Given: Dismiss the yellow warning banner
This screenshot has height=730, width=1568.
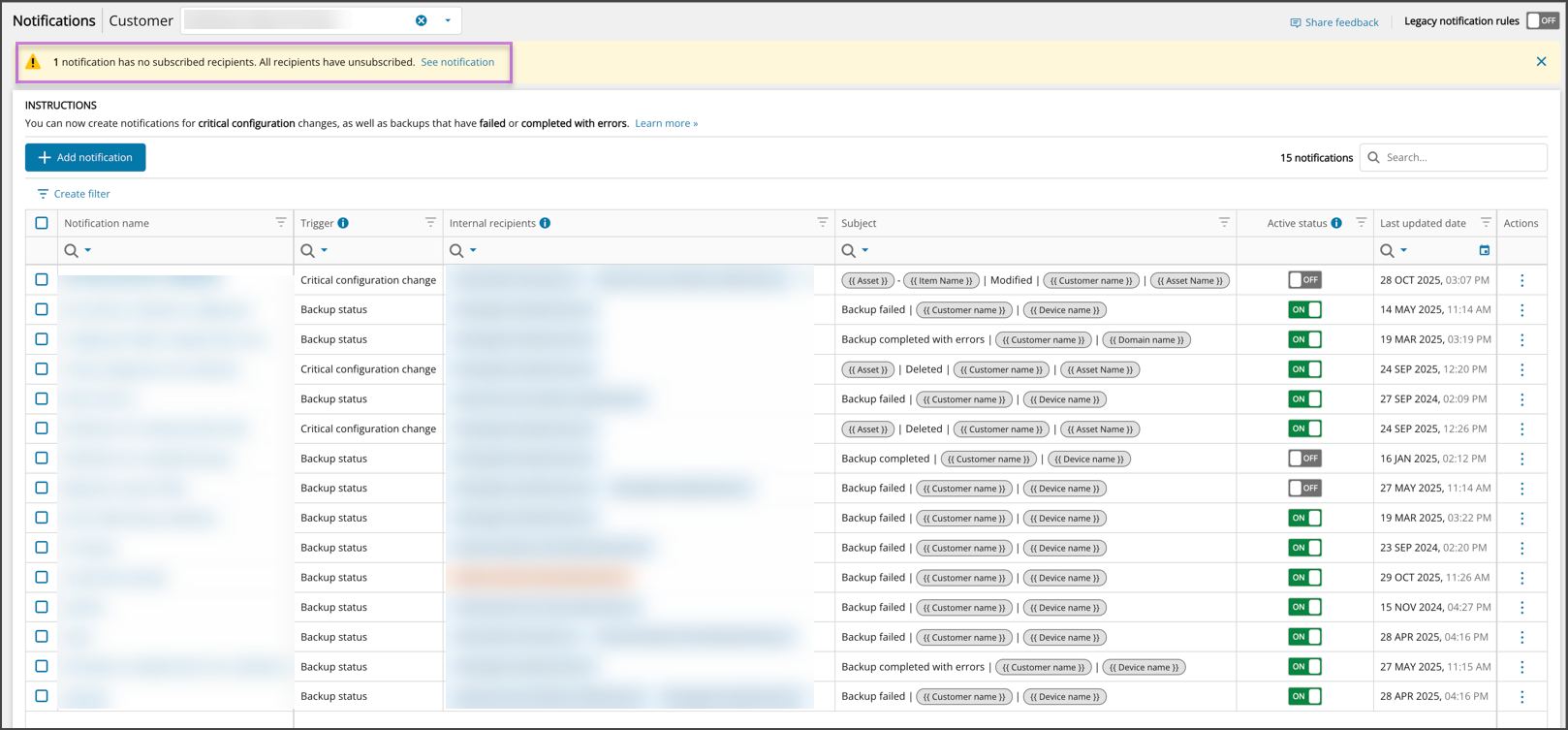Looking at the screenshot, I should (1541, 62).
